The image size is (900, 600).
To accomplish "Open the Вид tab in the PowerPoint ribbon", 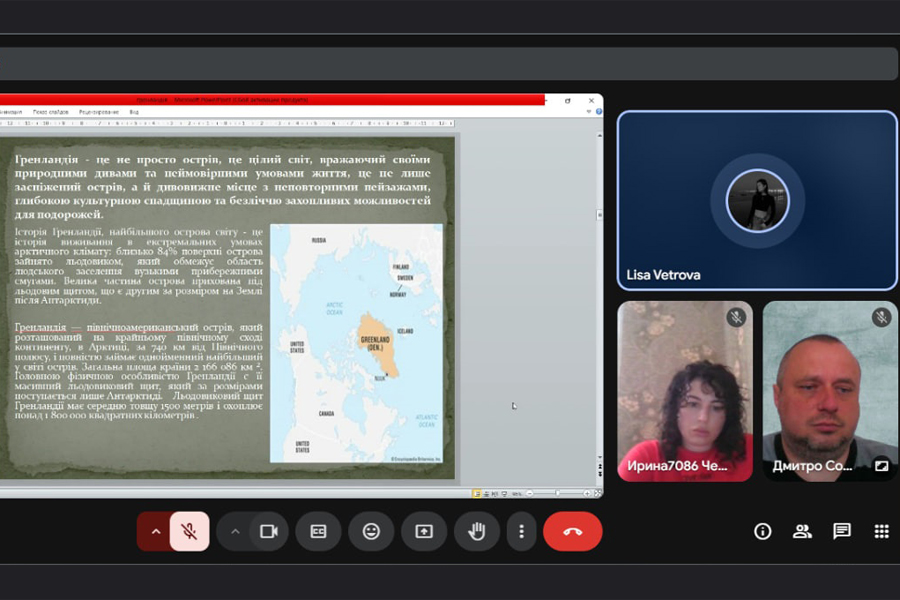I will point(134,112).
